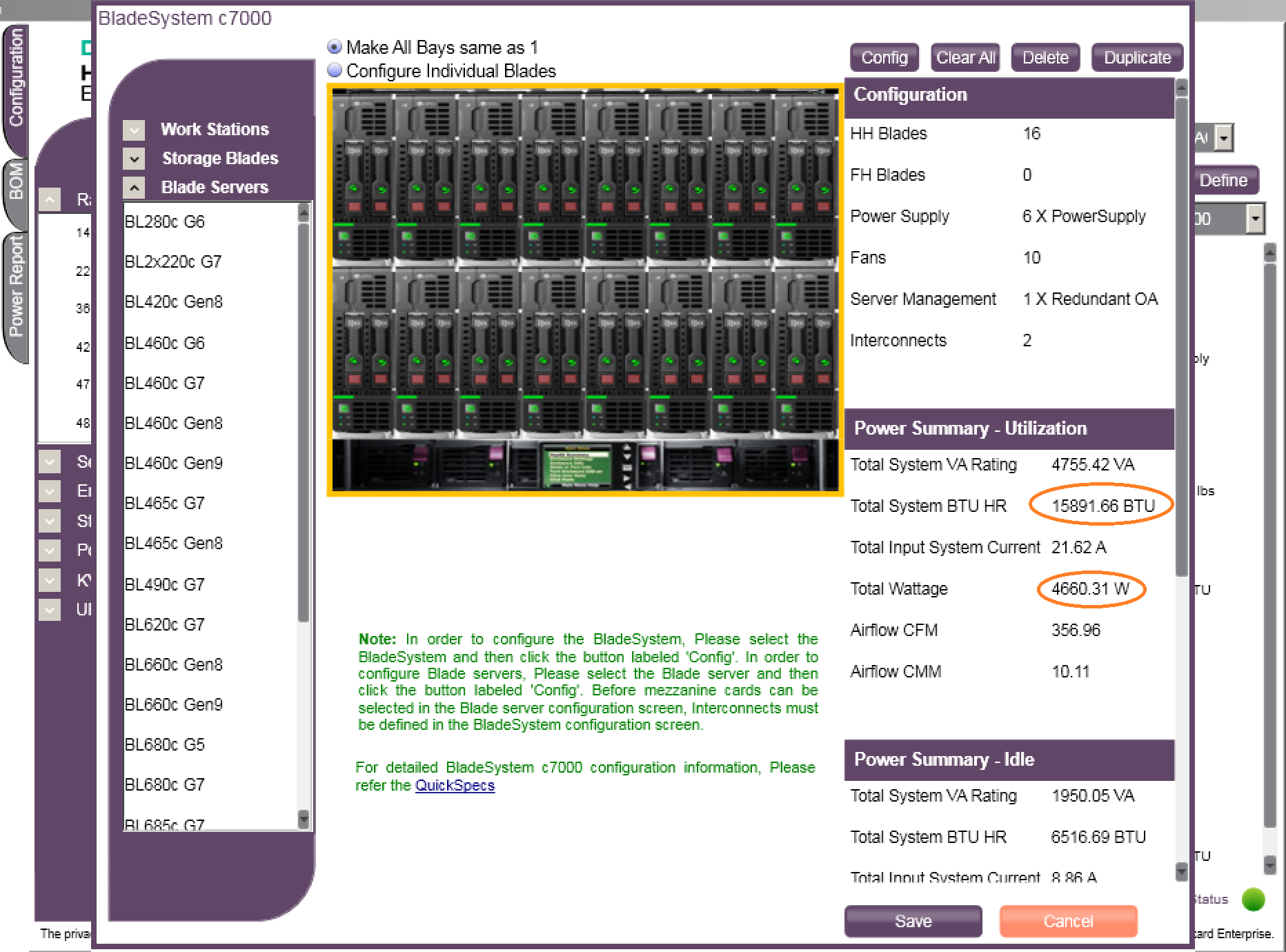Click the green status indicator in background window

click(x=1253, y=900)
